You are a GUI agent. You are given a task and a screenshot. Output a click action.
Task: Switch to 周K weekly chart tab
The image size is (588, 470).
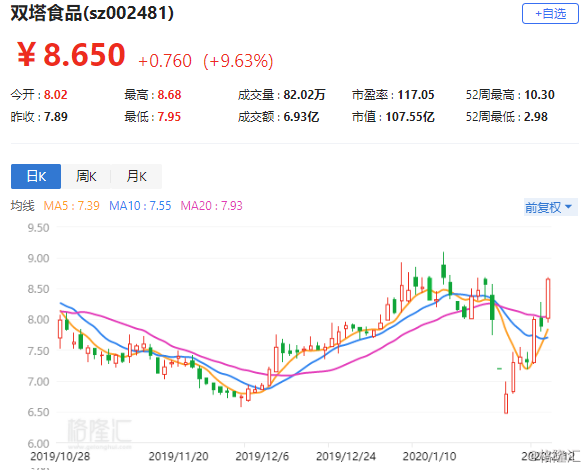pos(86,176)
